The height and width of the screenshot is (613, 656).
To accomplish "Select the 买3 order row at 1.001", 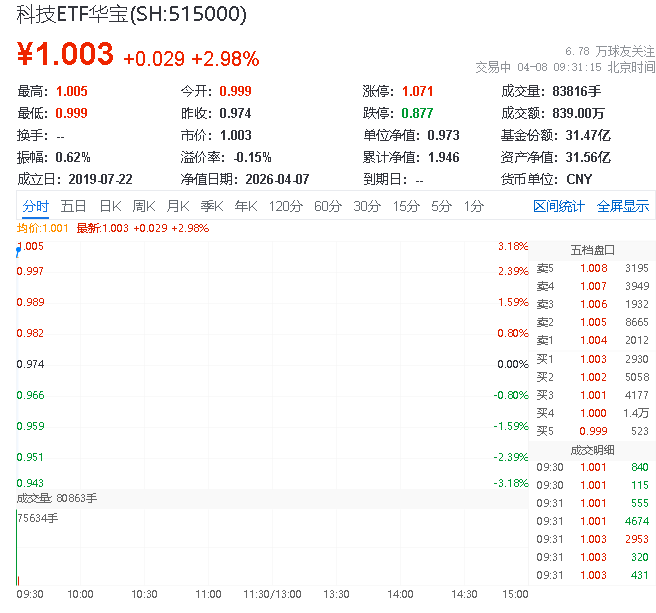I will pos(592,395).
